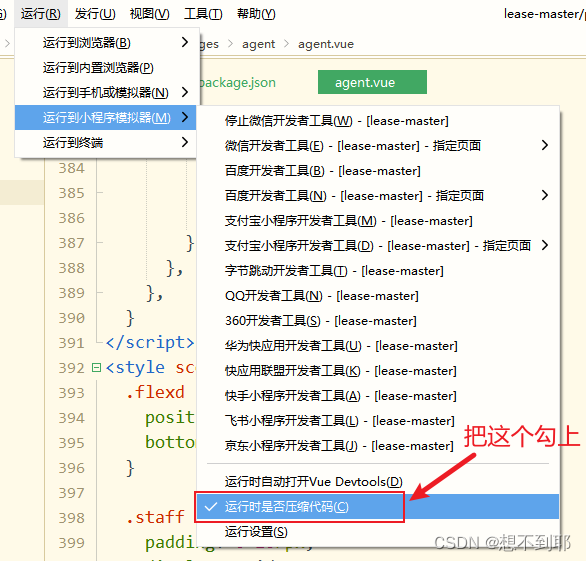Choose 360开发者工具(S) - [lease-master]
586x561 pixels.
pos(378,321)
